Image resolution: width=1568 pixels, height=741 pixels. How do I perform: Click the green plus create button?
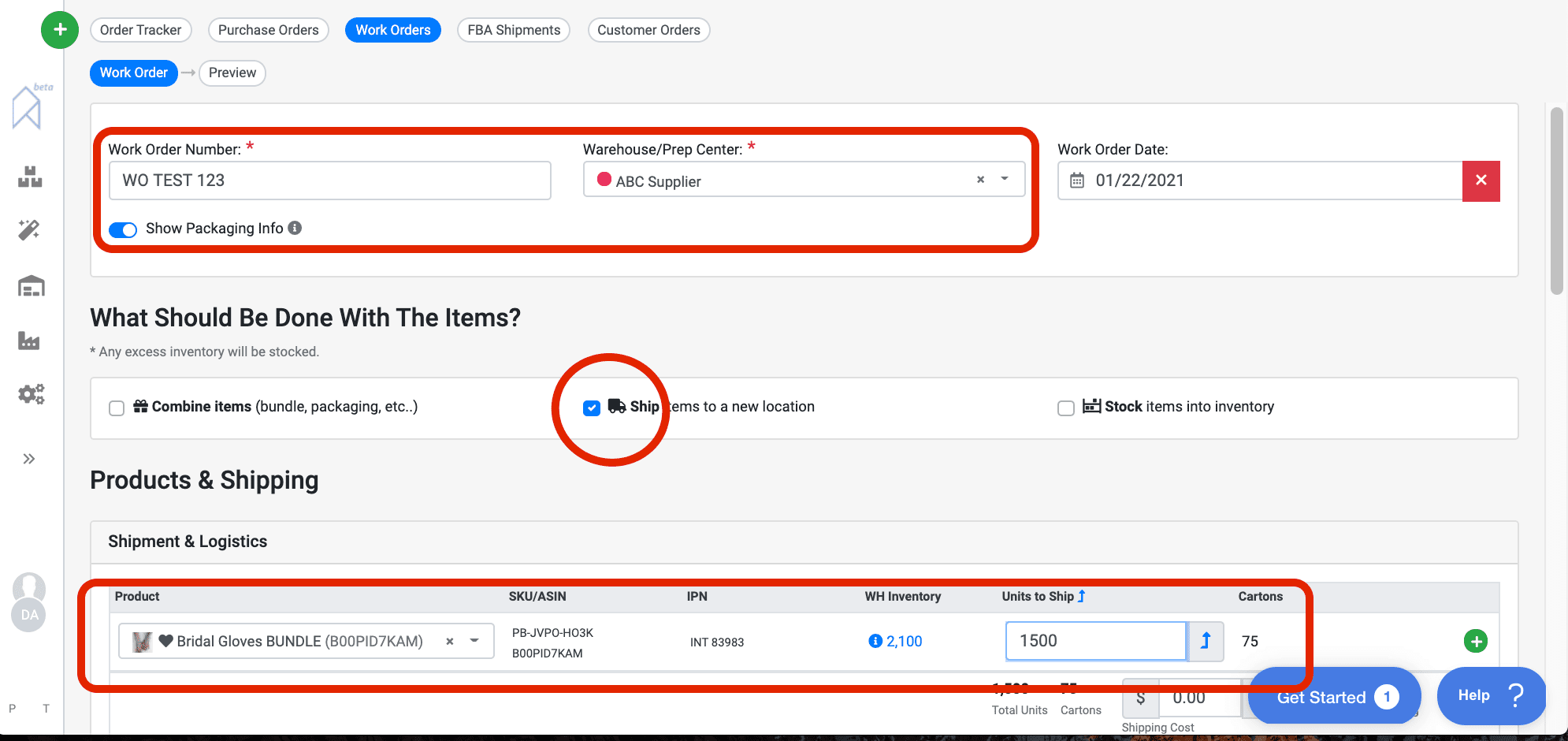(x=60, y=30)
